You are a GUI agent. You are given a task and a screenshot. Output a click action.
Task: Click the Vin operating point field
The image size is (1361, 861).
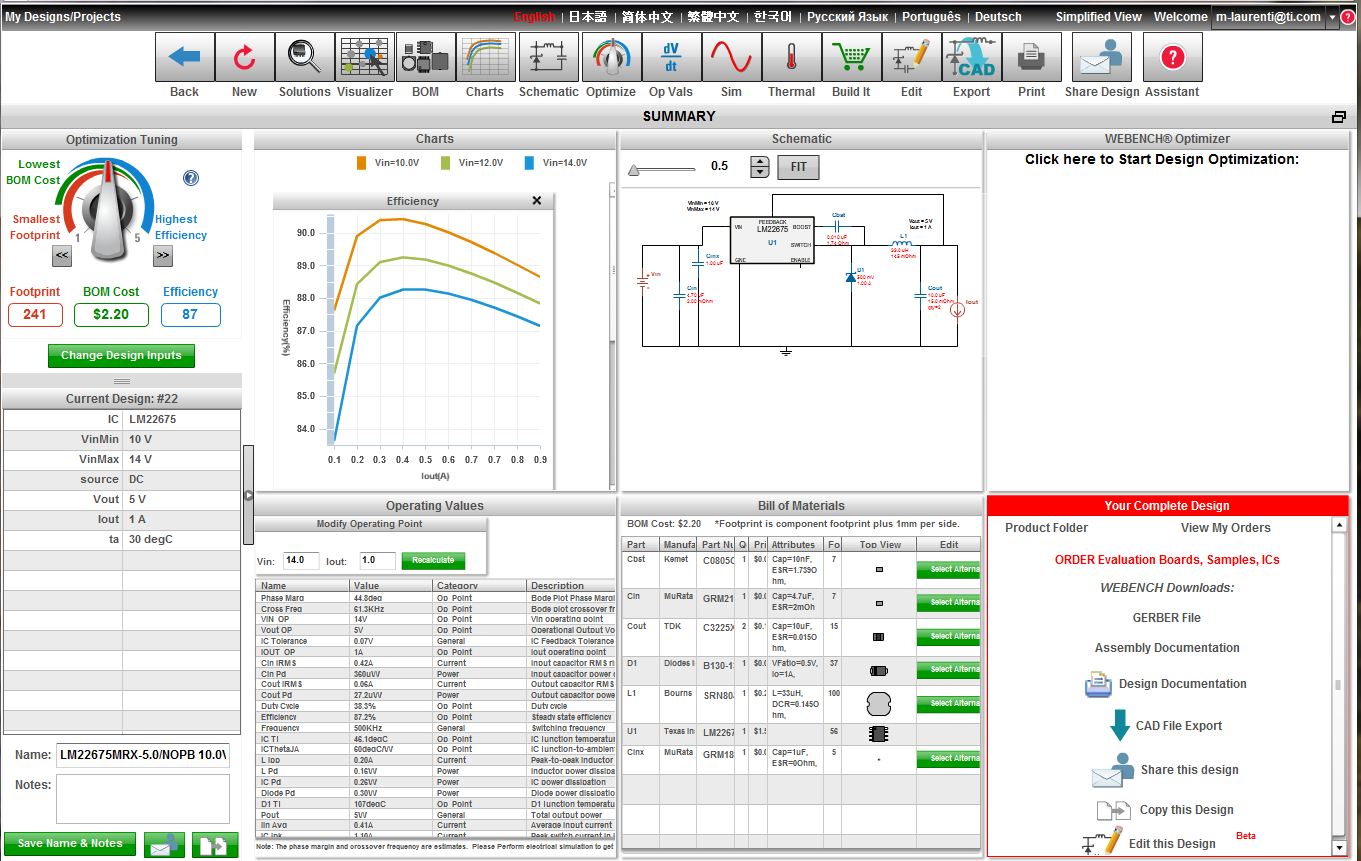pos(301,561)
